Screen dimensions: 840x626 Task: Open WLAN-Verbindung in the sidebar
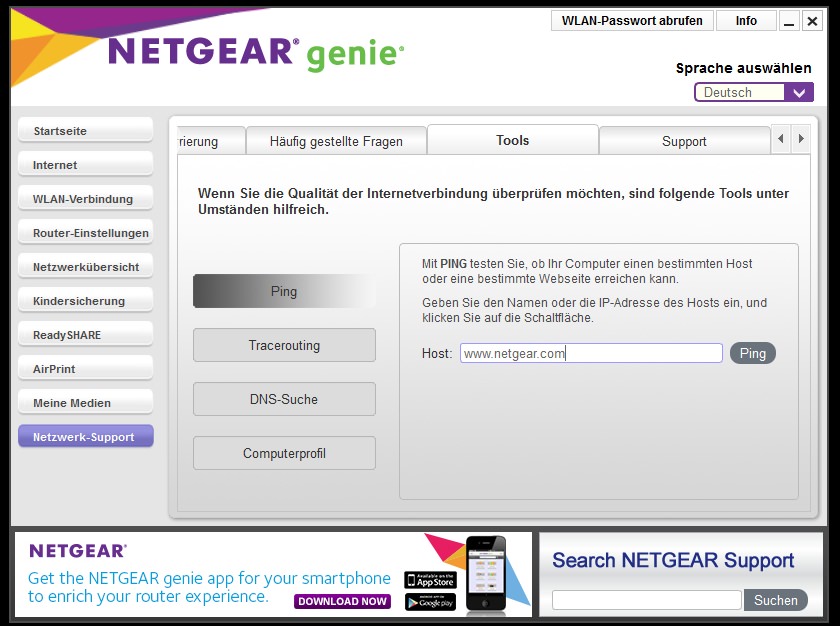click(86, 199)
